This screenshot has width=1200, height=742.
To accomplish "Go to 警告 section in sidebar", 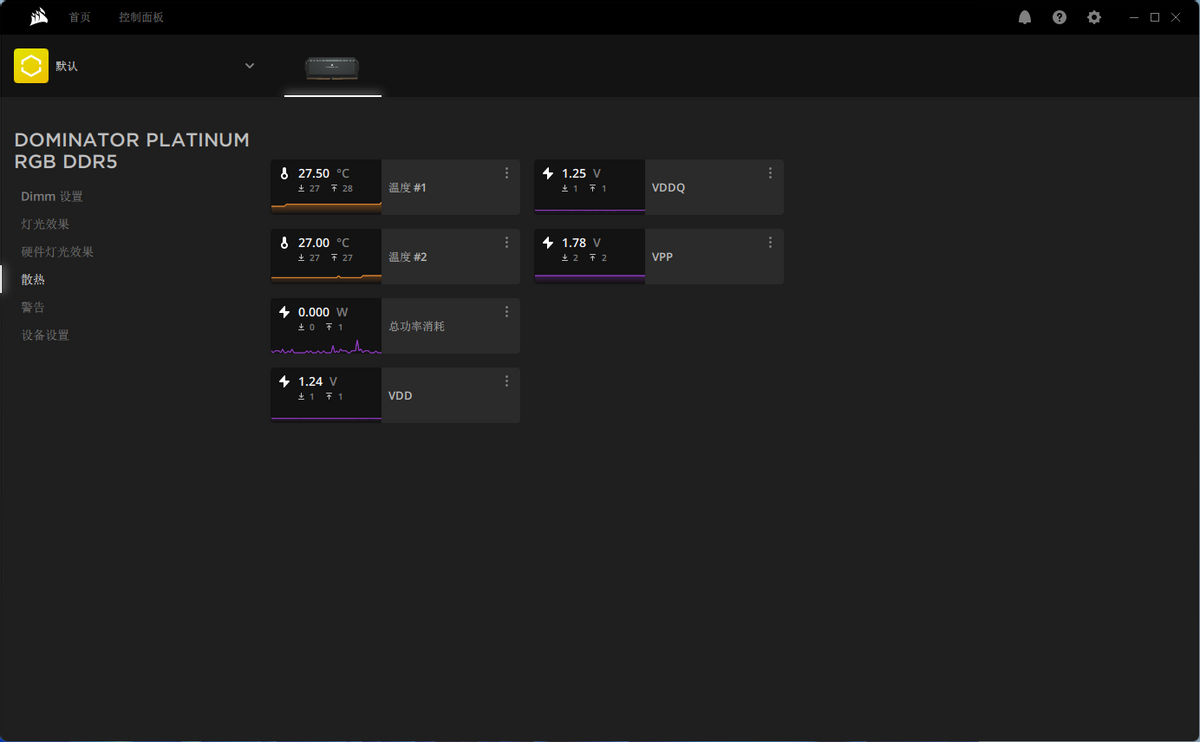I will click(x=33, y=308).
